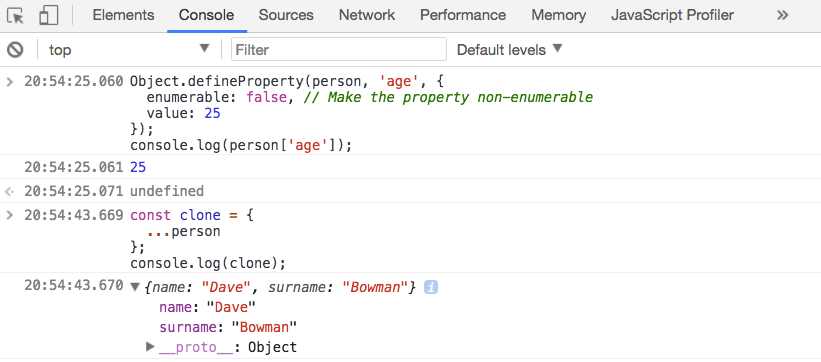Screen dimensions: 821x362
Task: Click the blue info badge beside object
Action: [430, 287]
